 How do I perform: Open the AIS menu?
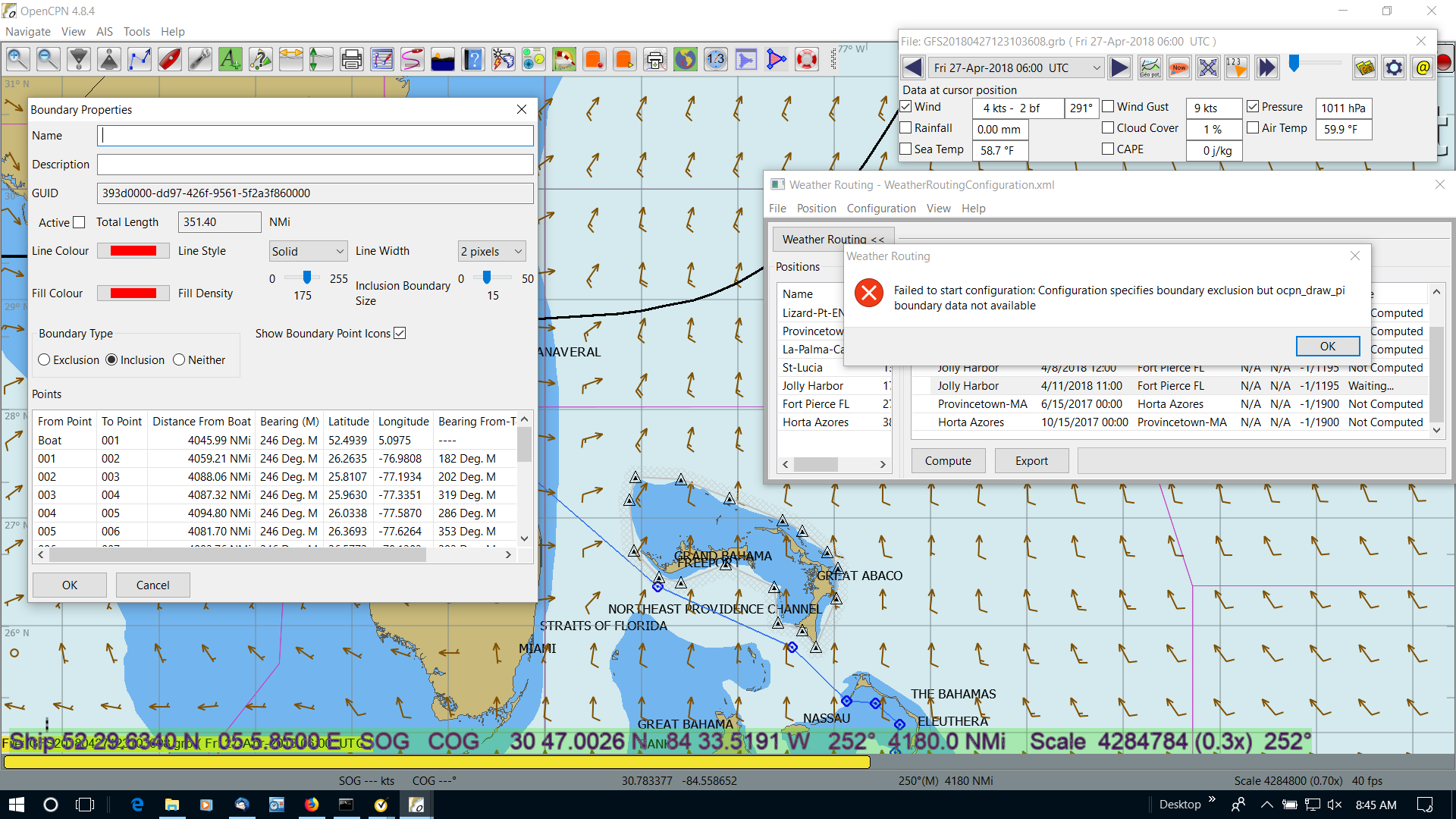[x=105, y=32]
